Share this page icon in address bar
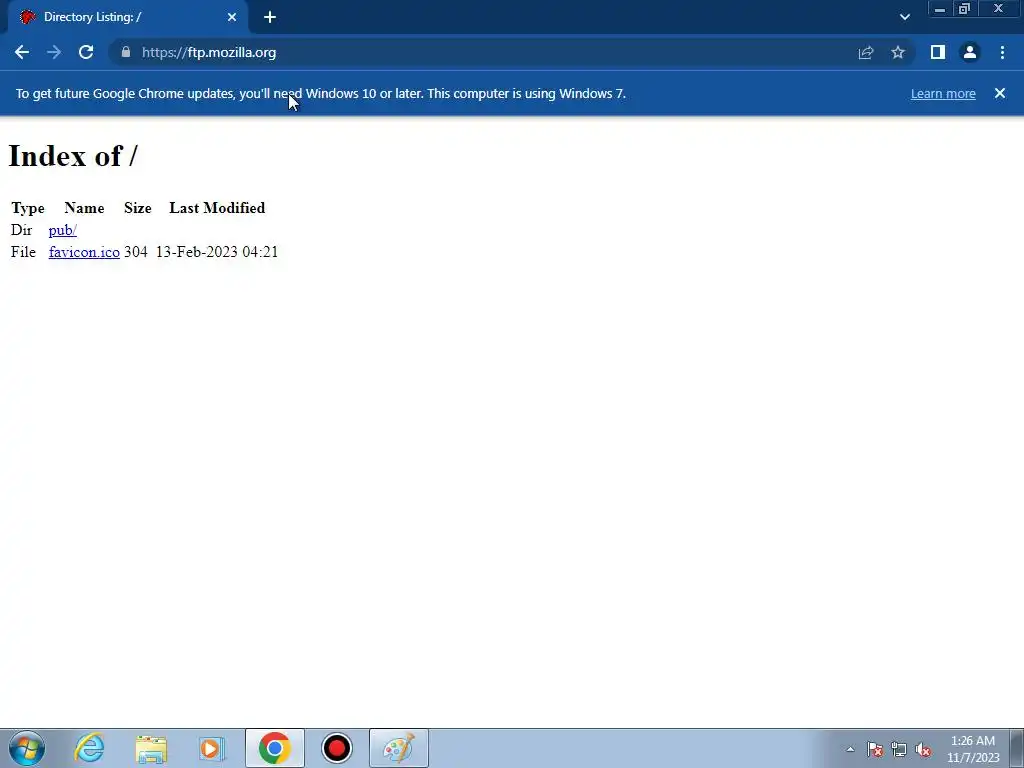 (x=866, y=52)
